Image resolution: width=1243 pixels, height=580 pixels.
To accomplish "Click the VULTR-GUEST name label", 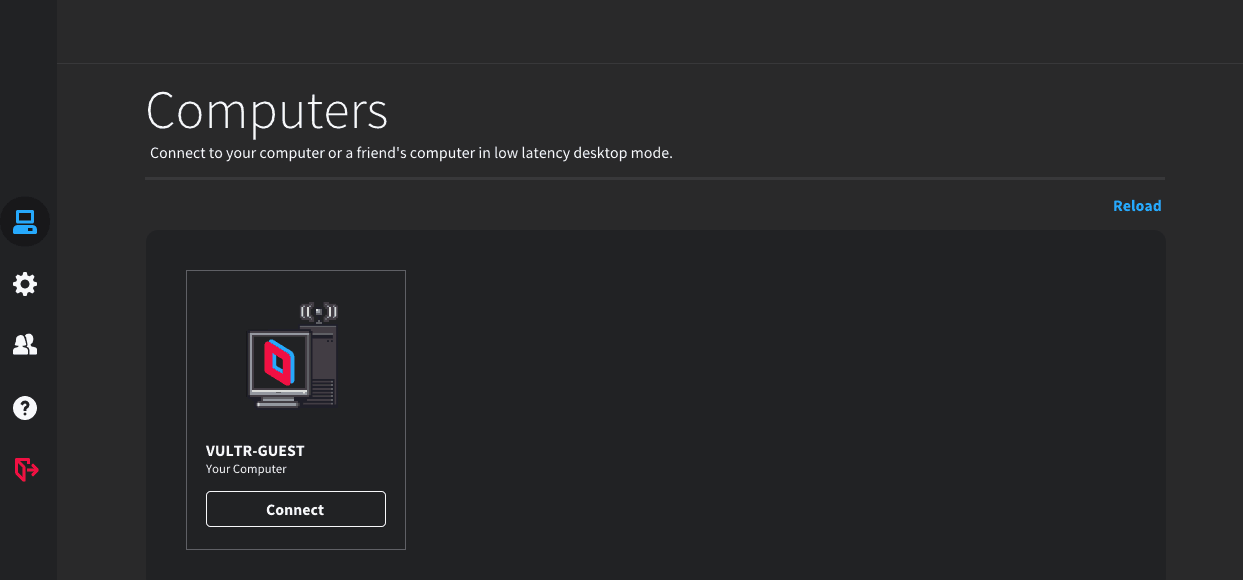I will point(254,451).
